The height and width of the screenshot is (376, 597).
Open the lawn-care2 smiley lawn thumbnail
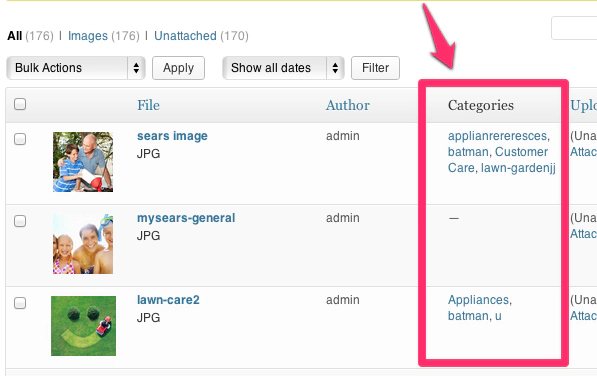click(x=83, y=326)
